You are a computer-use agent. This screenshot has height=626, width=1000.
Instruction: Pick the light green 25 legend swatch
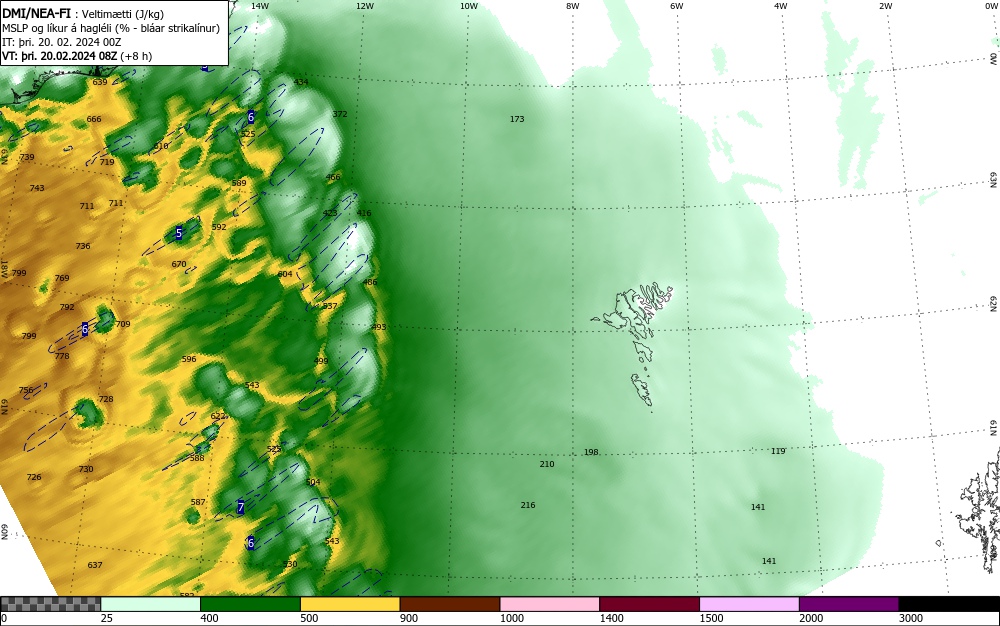click(x=150, y=604)
